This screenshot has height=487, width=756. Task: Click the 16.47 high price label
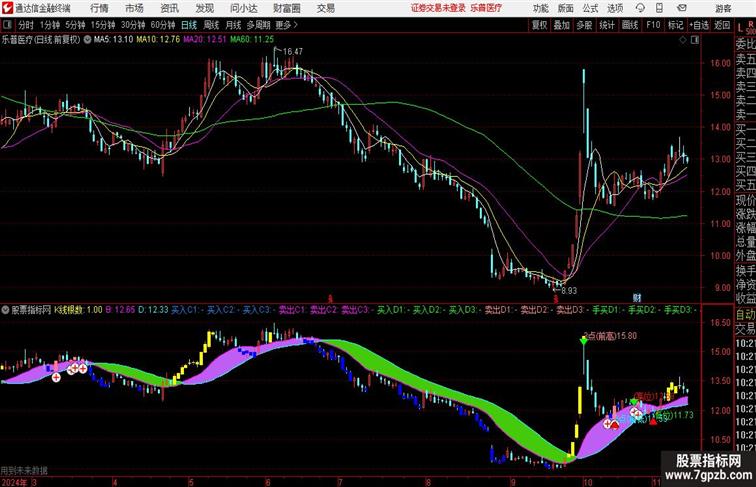pyautogui.click(x=293, y=51)
